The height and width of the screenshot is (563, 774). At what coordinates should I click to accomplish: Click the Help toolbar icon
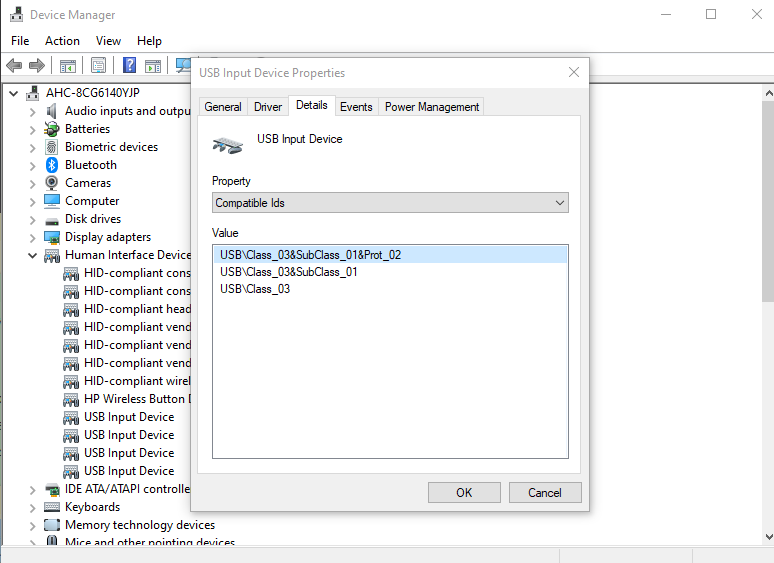pos(129,66)
